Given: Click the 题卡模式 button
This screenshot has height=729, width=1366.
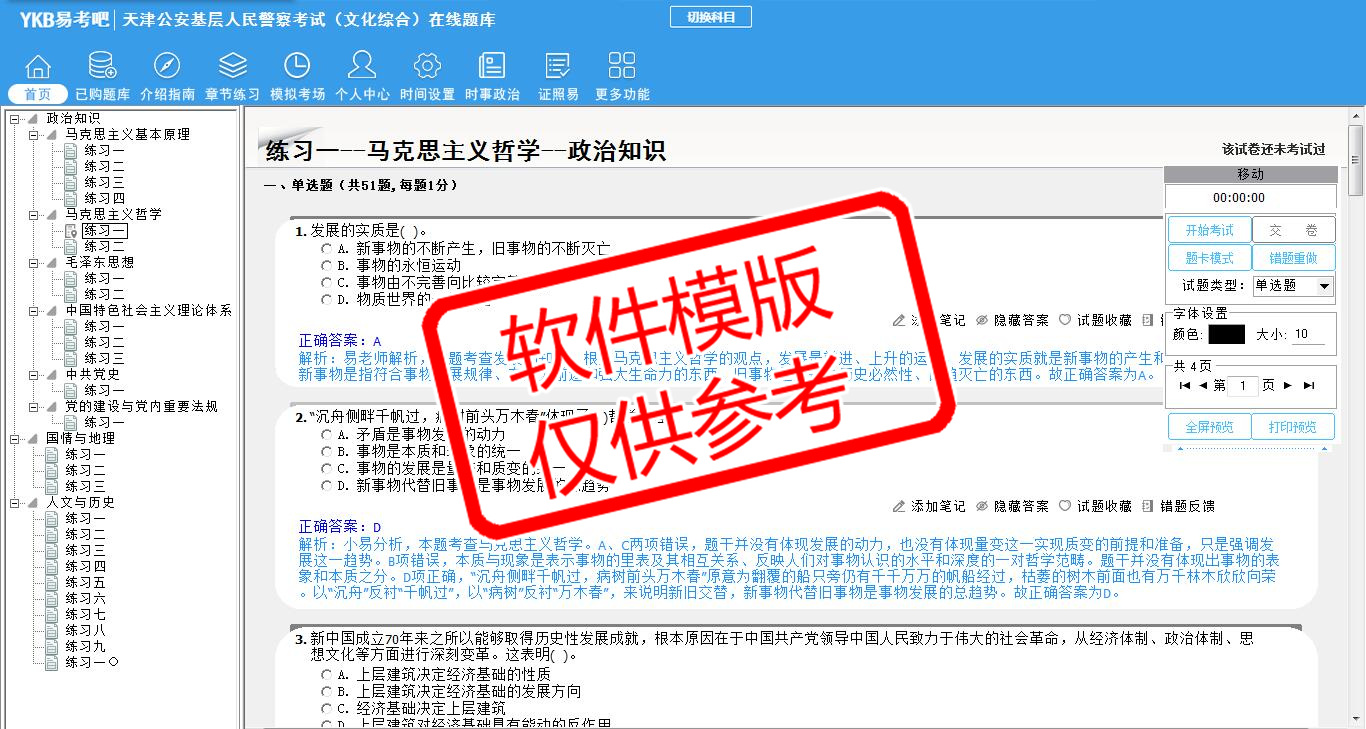Looking at the screenshot, I should [1209, 258].
